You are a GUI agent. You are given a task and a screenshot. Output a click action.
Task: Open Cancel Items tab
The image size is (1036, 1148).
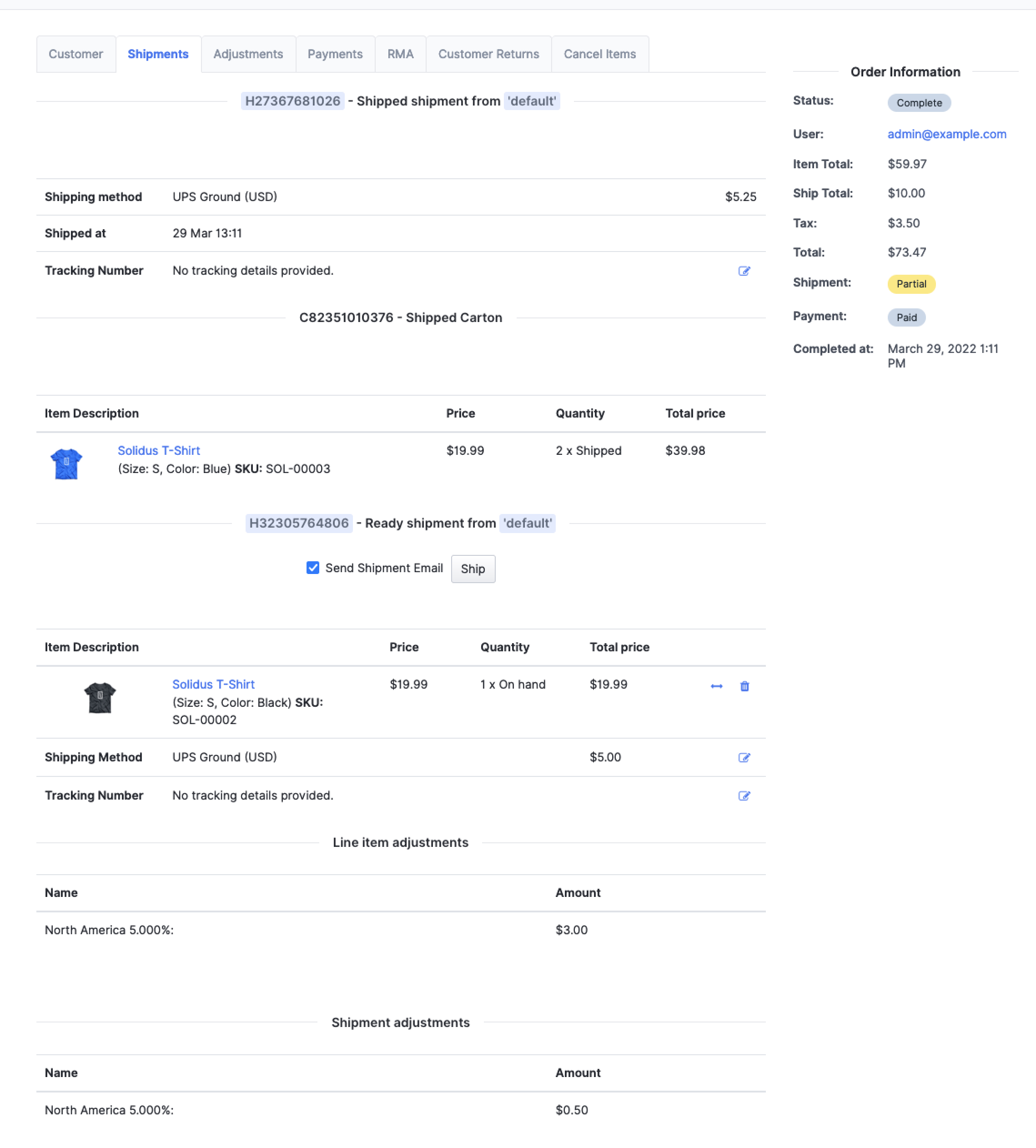pos(599,54)
